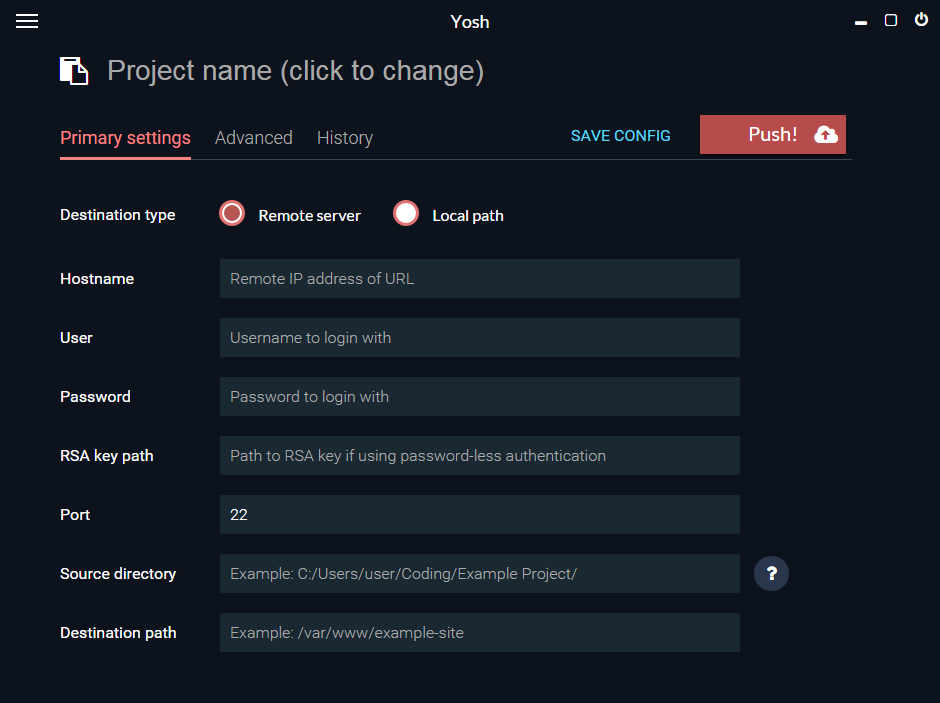Focus the User input field
This screenshot has height=703, width=940.
pyautogui.click(x=480, y=337)
